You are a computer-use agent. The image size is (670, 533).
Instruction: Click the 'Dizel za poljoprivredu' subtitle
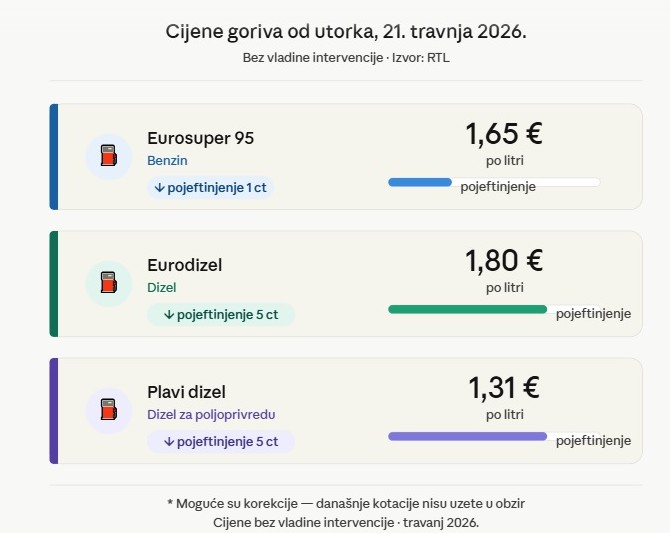[x=211, y=414]
